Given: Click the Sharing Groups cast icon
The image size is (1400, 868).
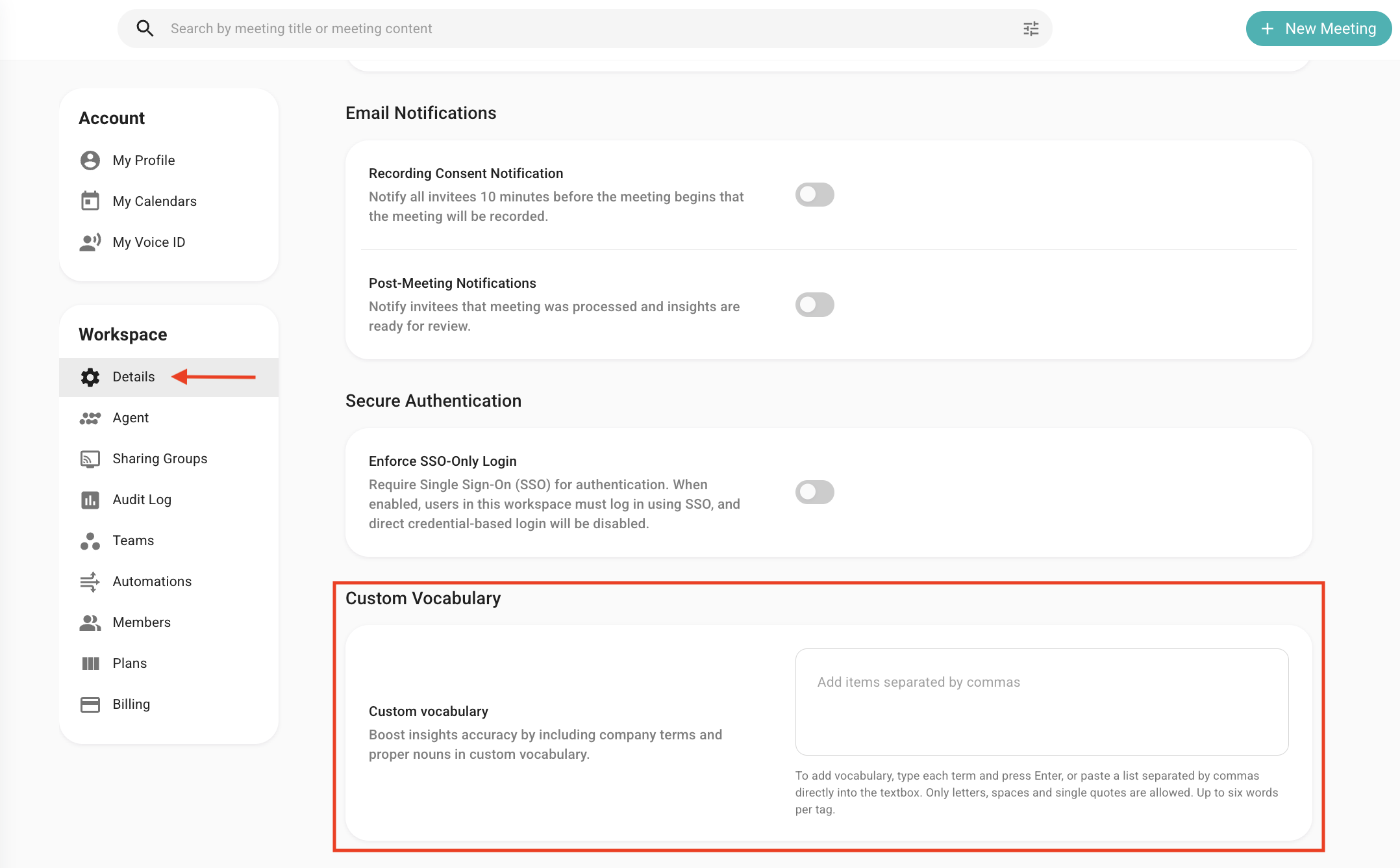Looking at the screenshot, I should (90, 459).
